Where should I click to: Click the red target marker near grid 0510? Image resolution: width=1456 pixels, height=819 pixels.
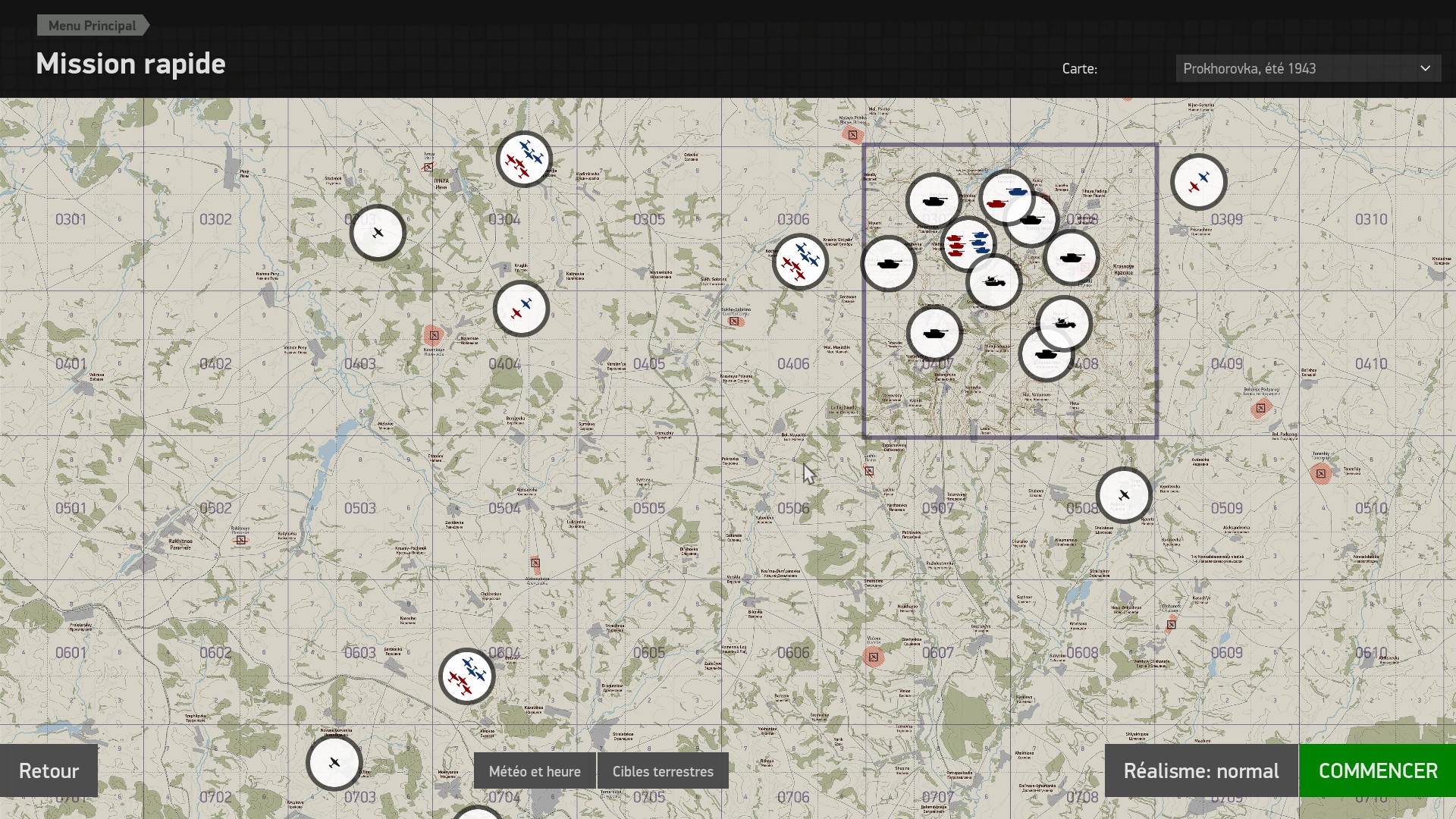click(x=1321, y=474)
